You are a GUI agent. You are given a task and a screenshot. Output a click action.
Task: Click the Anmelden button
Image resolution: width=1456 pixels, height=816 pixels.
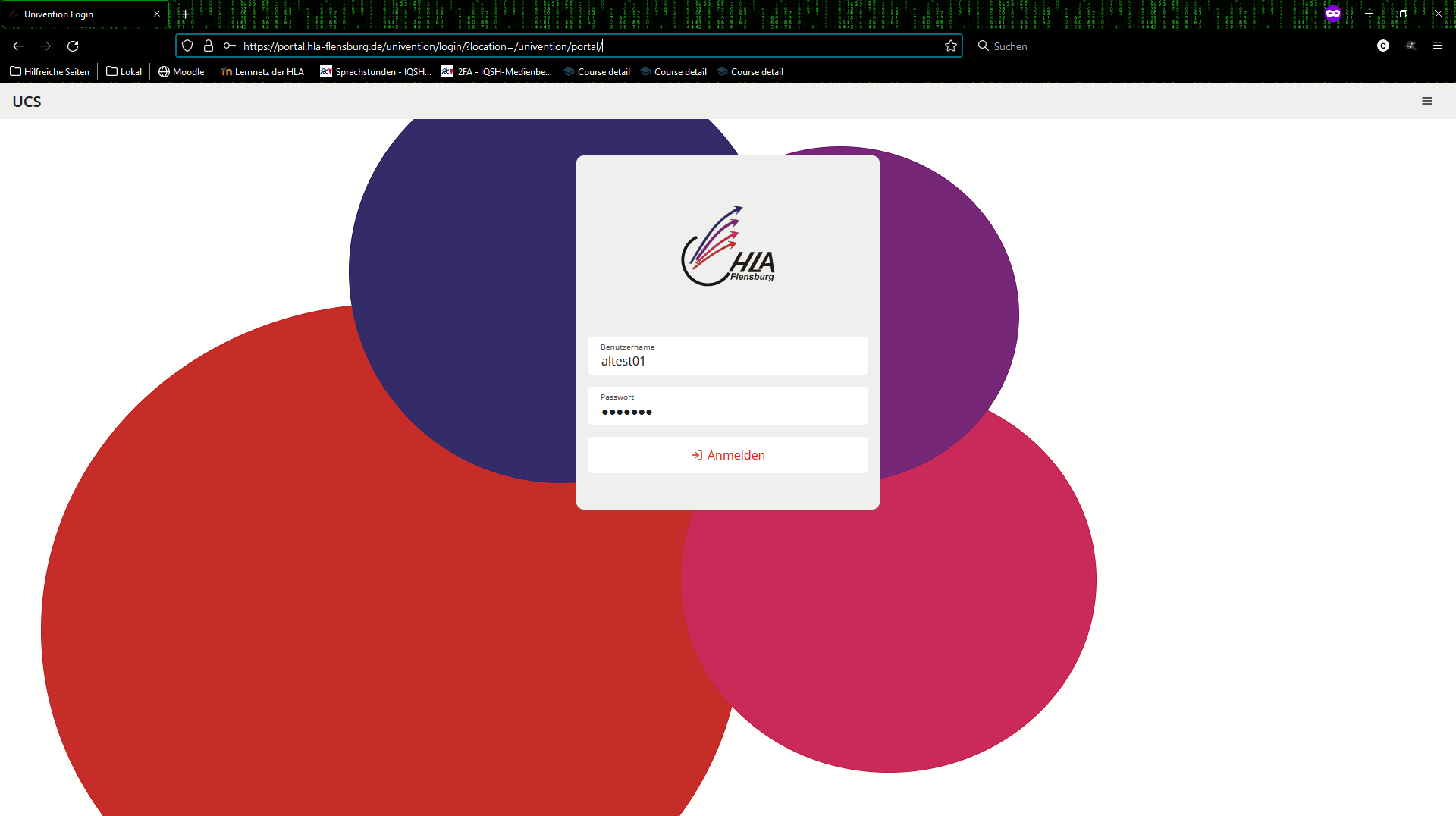728,455
